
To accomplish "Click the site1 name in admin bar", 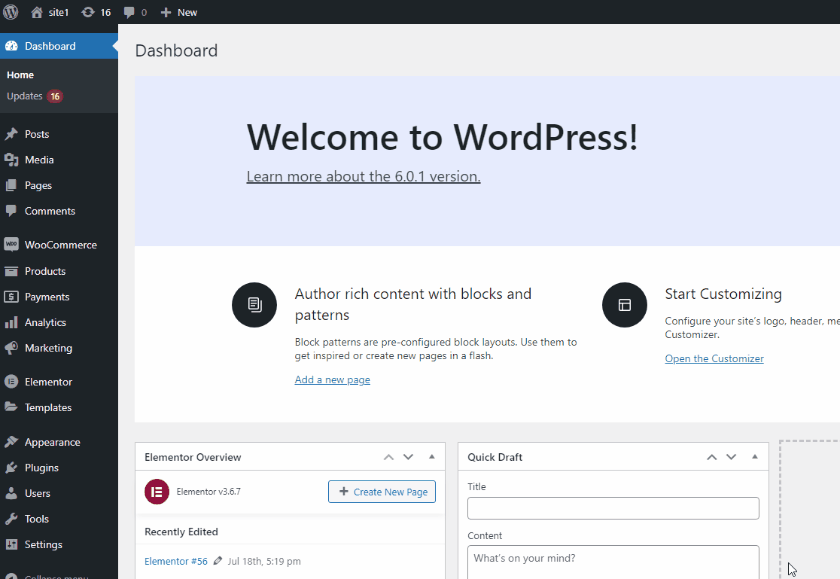I will [x=59, y=12].
